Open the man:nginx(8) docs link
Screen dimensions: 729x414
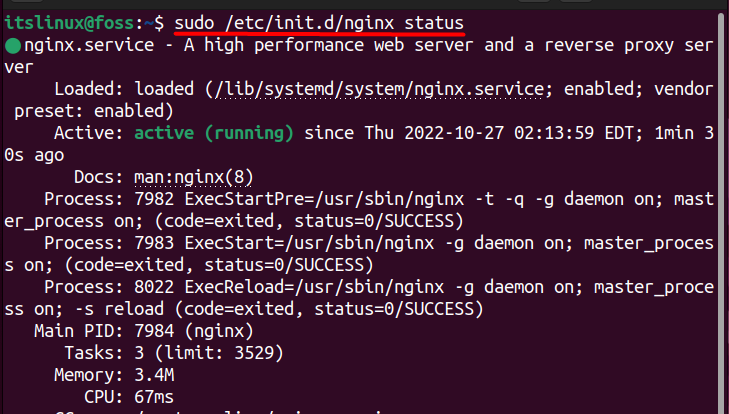(x=193, y=177)
